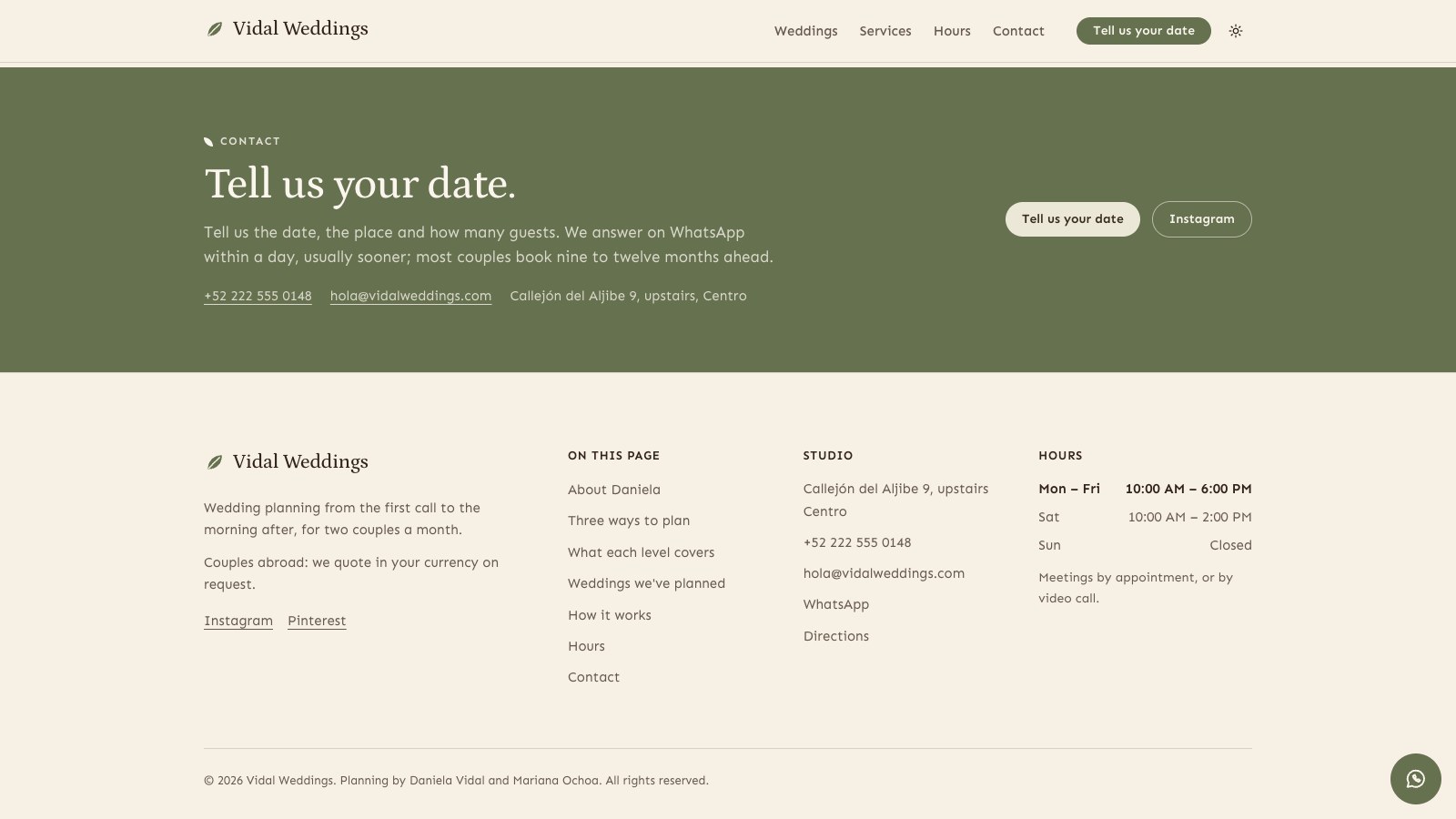The height and width of the screenshot is (819, 1456).
Task: Open 'What each level covers' link
Action: click(642, 552)
